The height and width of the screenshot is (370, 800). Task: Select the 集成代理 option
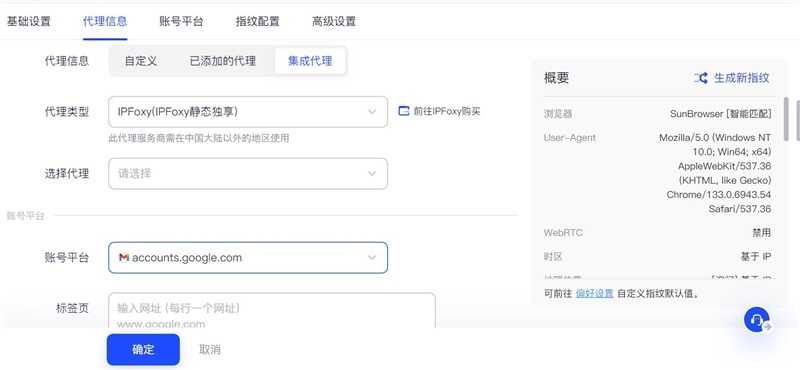[x=310, y=61]
